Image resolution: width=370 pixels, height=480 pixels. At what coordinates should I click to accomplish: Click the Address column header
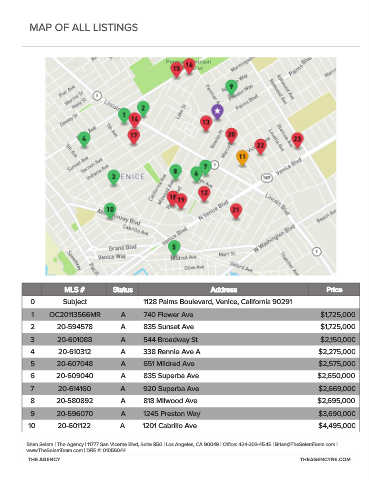[x=224, y=290]
